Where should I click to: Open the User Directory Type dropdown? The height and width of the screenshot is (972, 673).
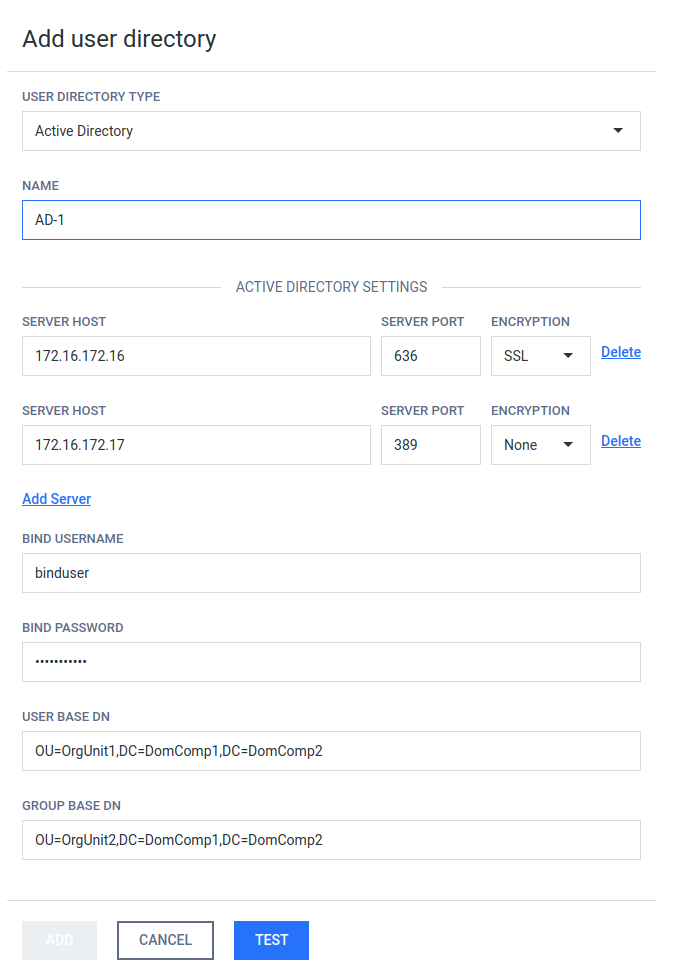[331, 131]
